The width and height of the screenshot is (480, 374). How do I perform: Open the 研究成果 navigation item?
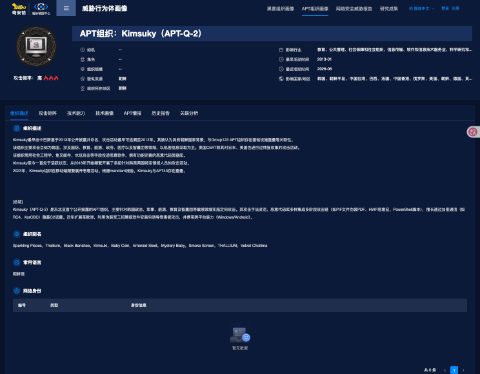coord(389,9)
